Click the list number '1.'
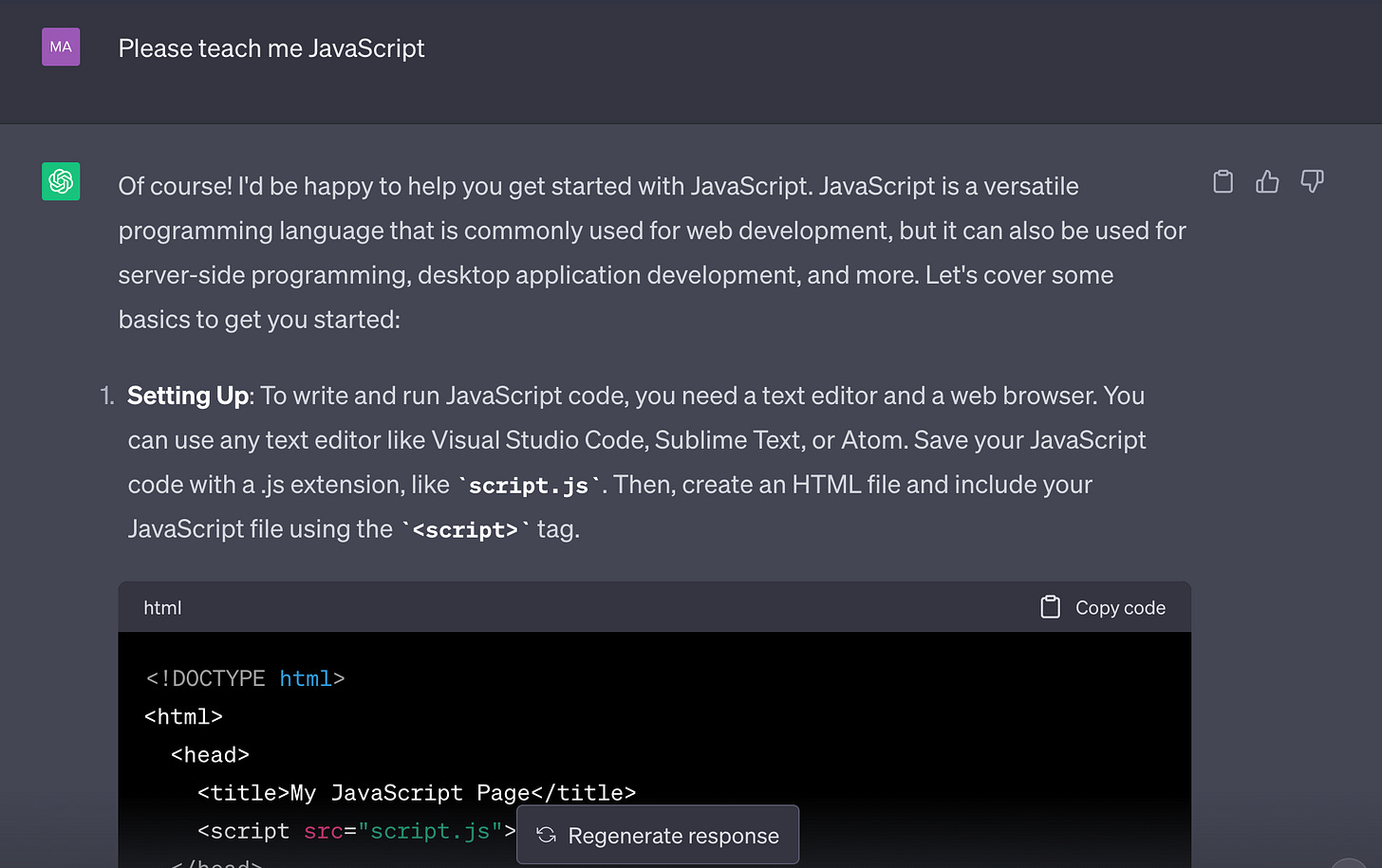1382x868 pixels. click(107, 396)
